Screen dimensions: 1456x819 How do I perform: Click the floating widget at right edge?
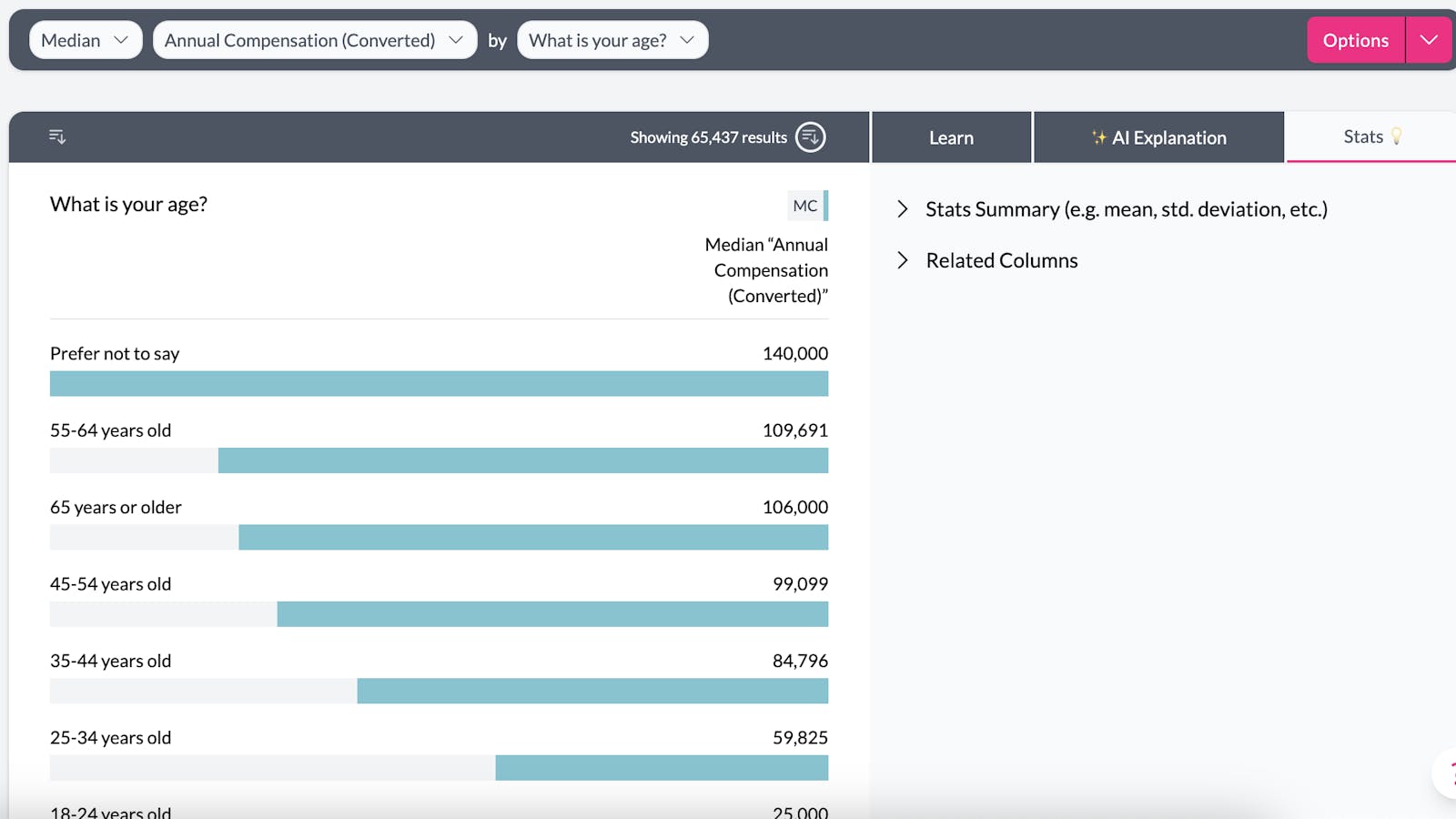(1447, 773)
